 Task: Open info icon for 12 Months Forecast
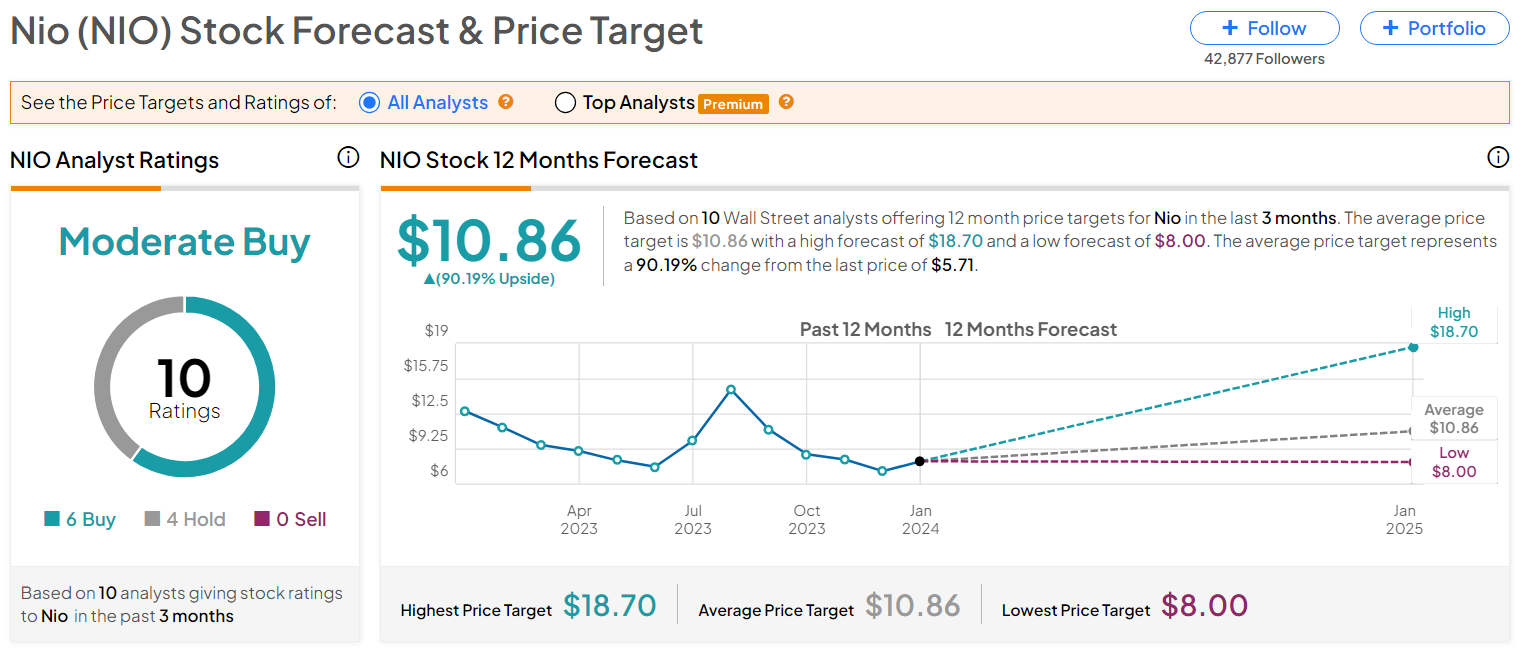click(x=1498, y=157)
